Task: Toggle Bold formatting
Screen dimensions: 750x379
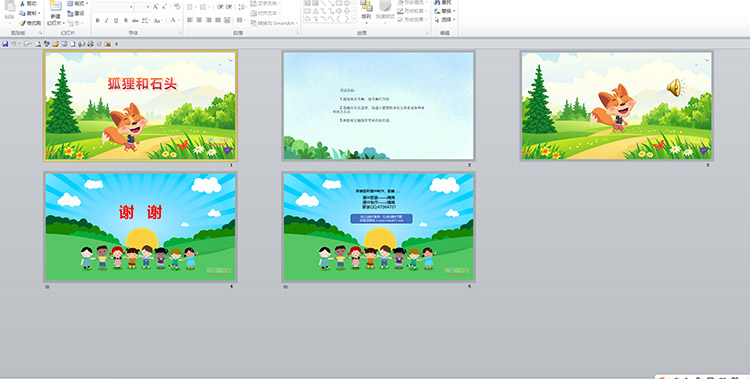Action: [x=97, y=20]
